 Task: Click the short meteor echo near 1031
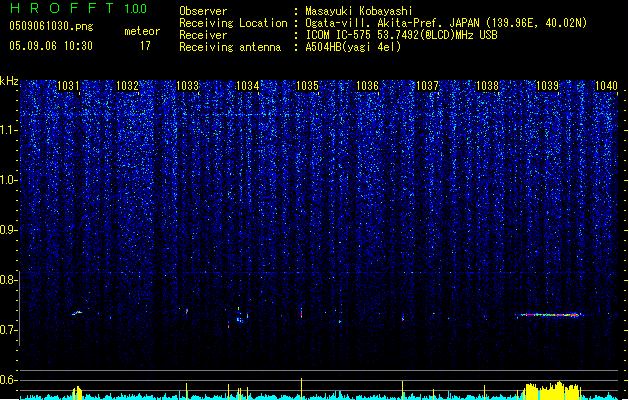(x=77, y=313)
